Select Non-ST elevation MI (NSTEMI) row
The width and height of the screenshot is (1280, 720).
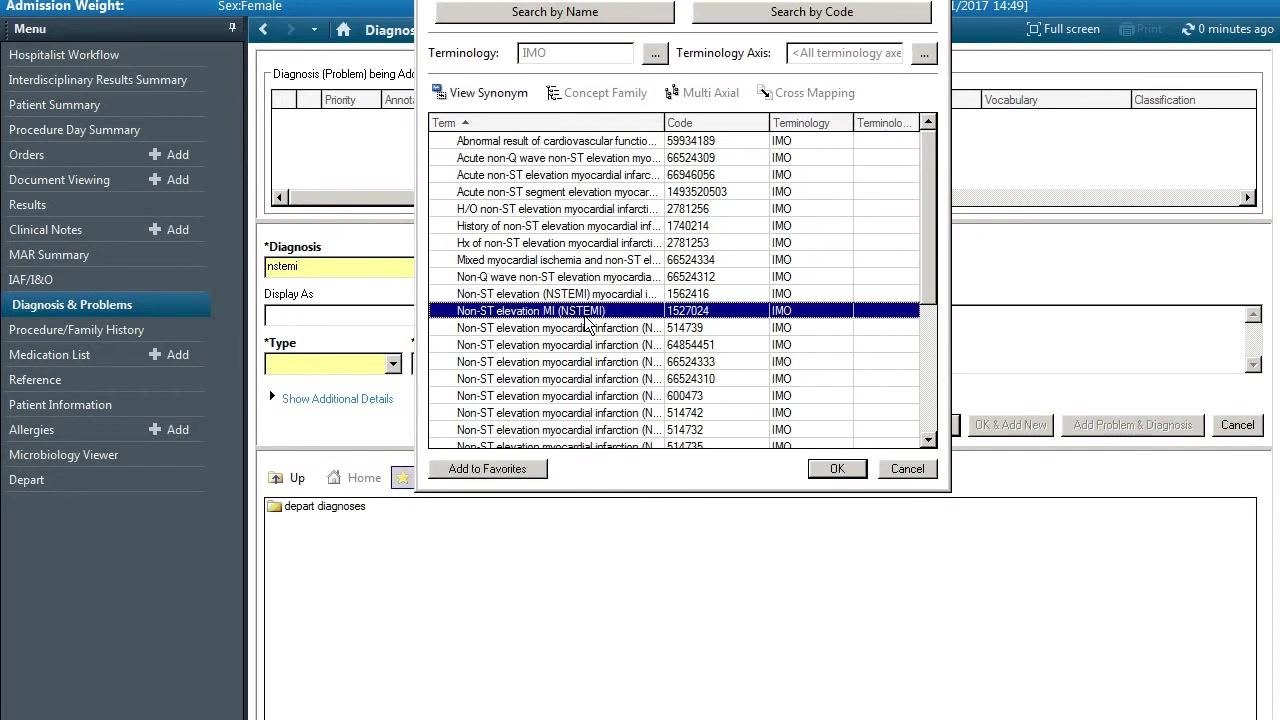(674, 311)
